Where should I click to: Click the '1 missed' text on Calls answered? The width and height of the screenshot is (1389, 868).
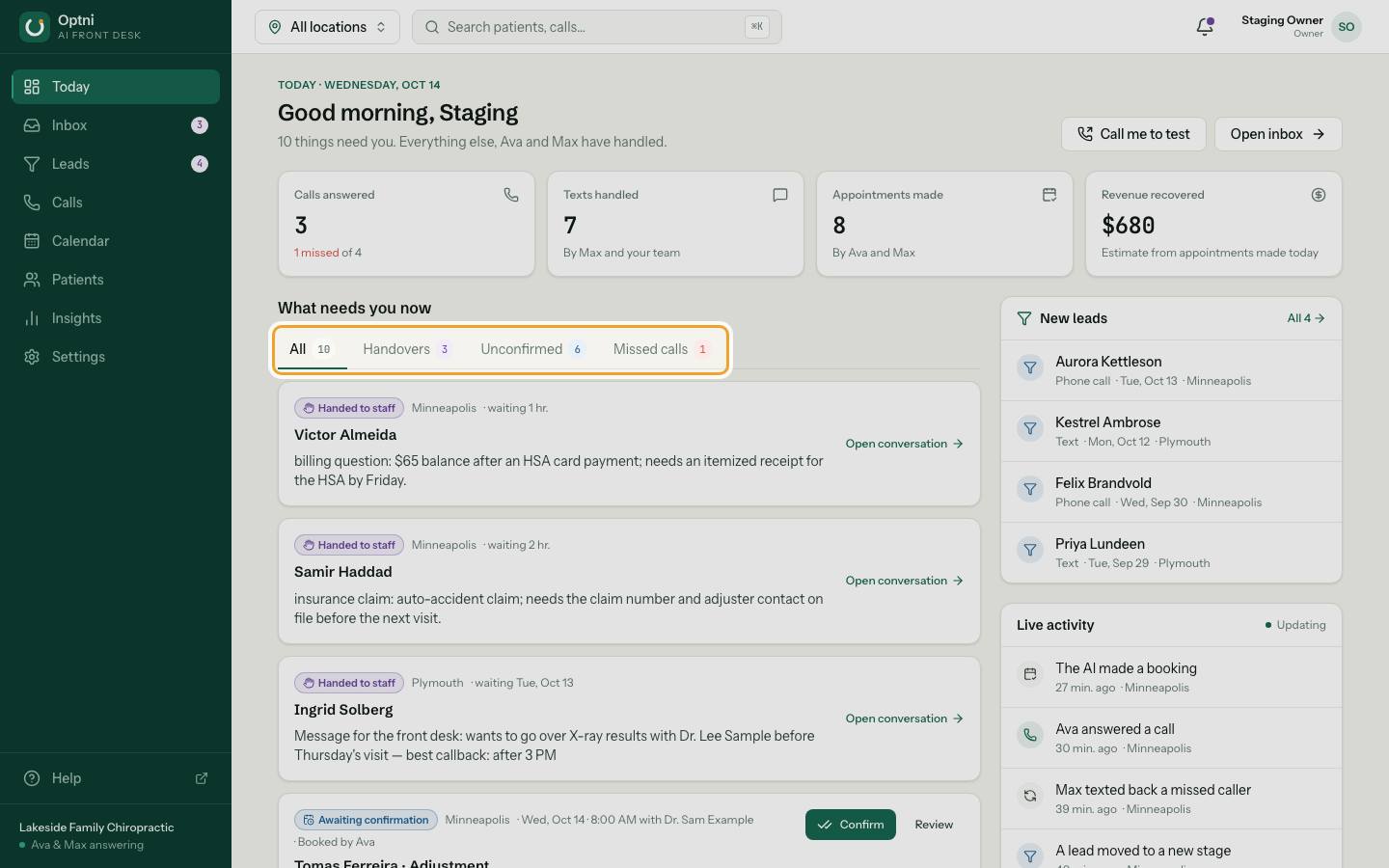pyautogui.click(x=316, y=253)
